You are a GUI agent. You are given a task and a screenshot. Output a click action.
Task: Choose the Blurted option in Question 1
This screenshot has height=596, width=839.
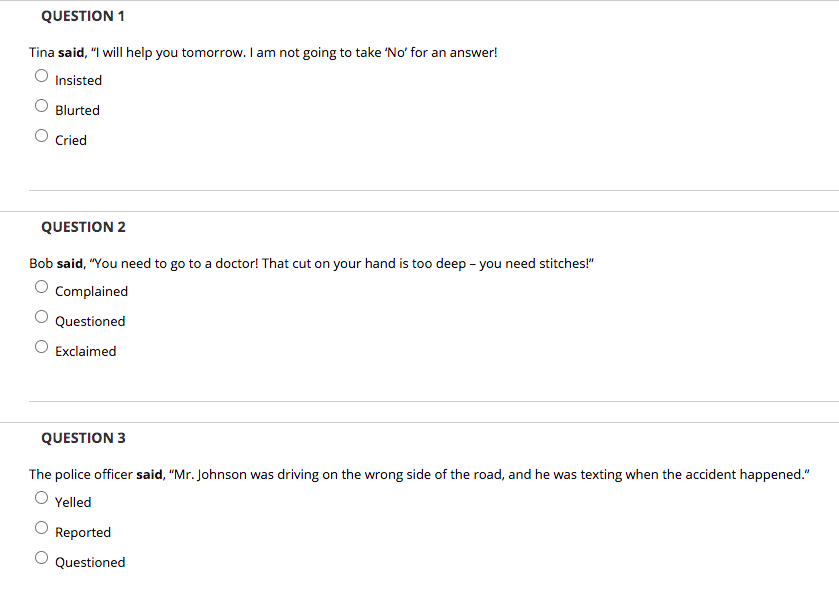41,106
